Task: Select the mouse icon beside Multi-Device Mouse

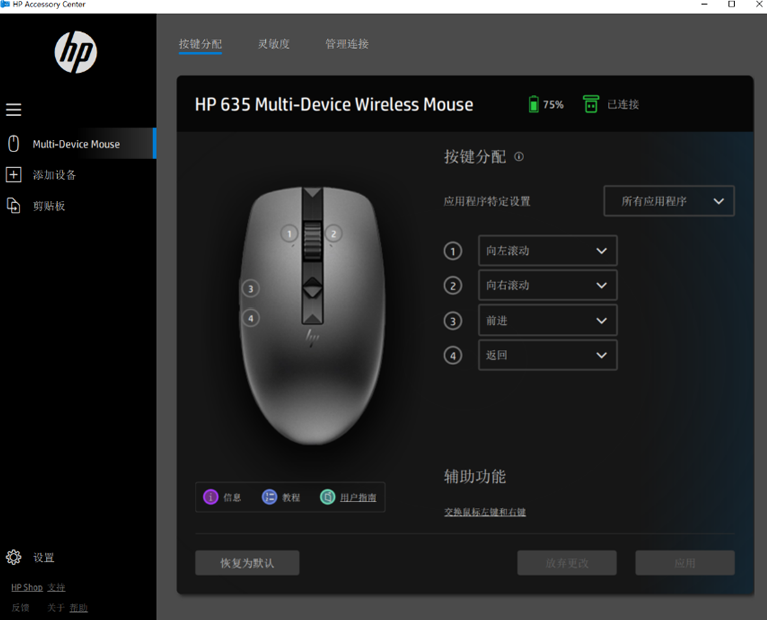Action: click(x=14, y=144)
